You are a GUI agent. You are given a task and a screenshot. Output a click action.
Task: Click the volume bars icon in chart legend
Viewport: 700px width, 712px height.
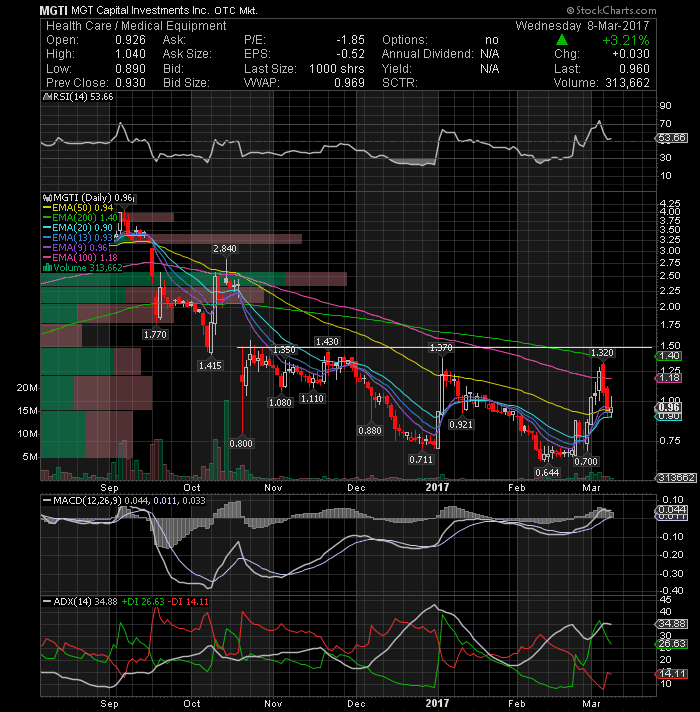(x=47, y=268)
